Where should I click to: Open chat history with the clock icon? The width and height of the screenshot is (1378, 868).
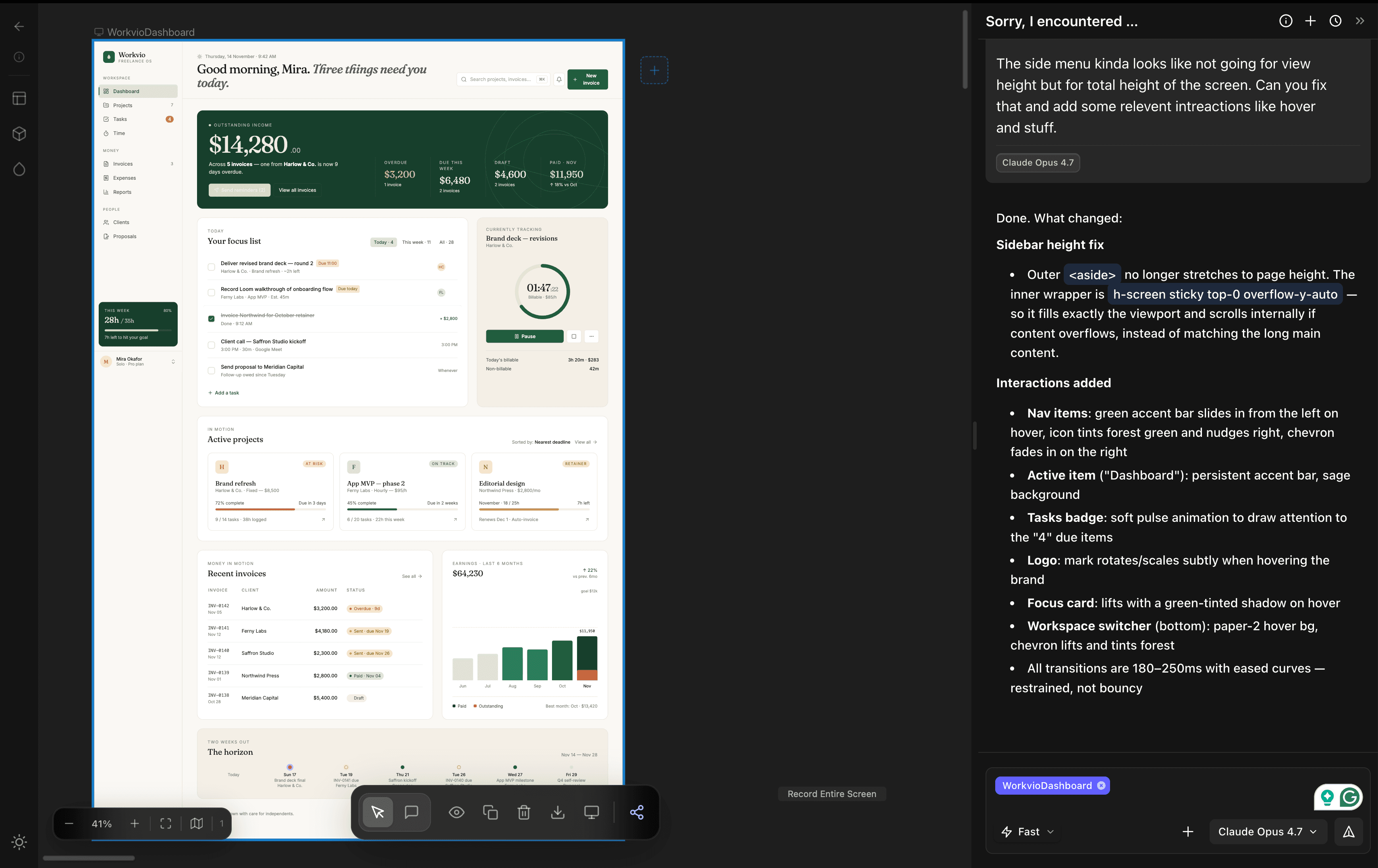tap(1335, 21)
